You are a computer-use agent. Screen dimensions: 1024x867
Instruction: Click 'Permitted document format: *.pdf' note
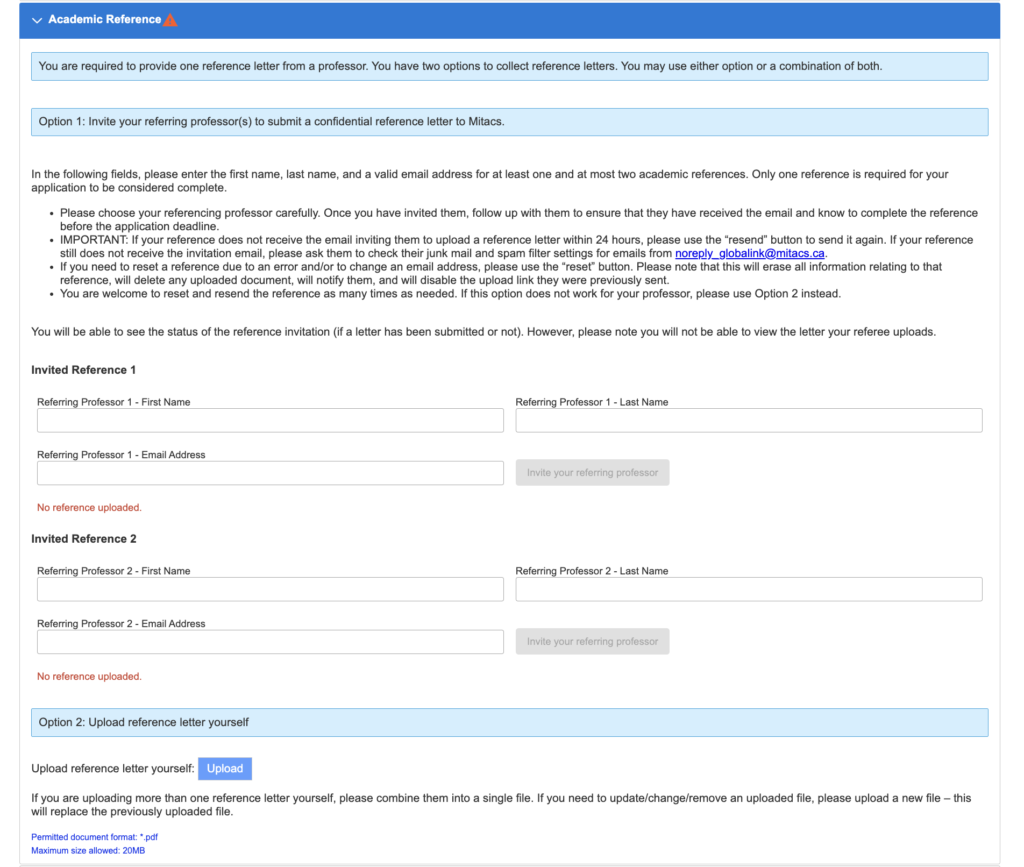tap(95, 837)
